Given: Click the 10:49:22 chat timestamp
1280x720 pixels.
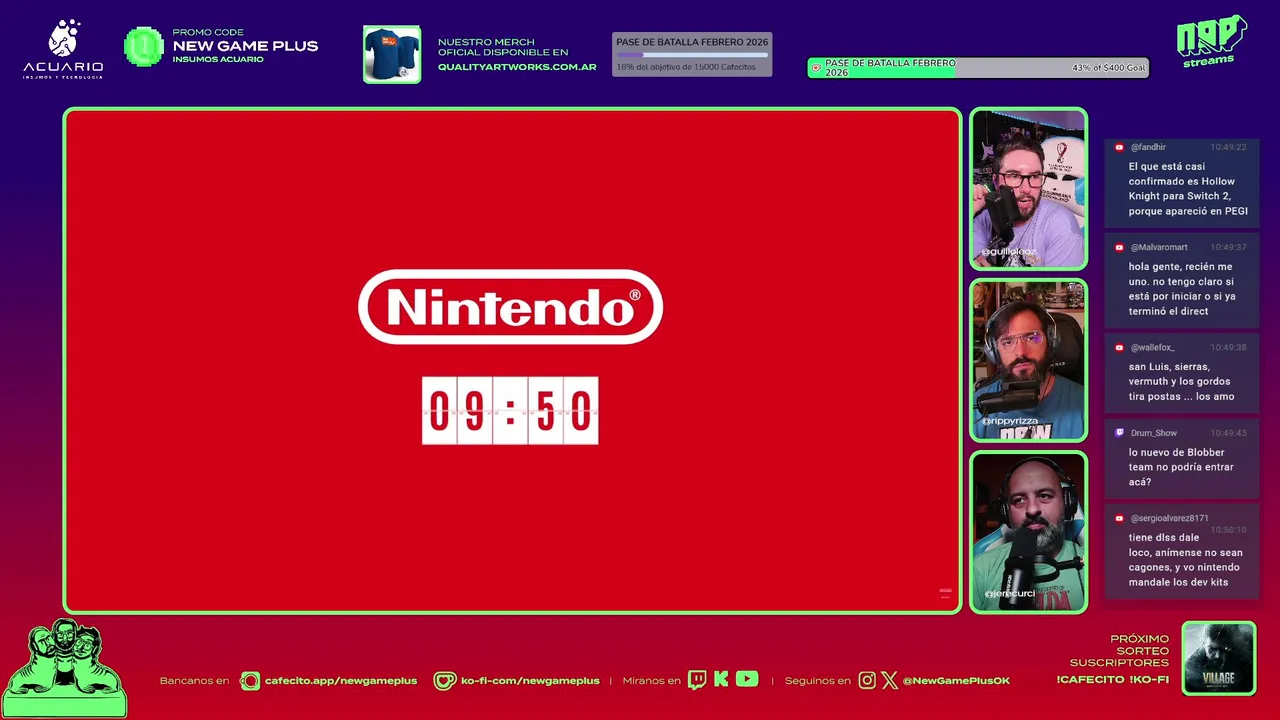Looking at the screenshot, I should 1228,147.
